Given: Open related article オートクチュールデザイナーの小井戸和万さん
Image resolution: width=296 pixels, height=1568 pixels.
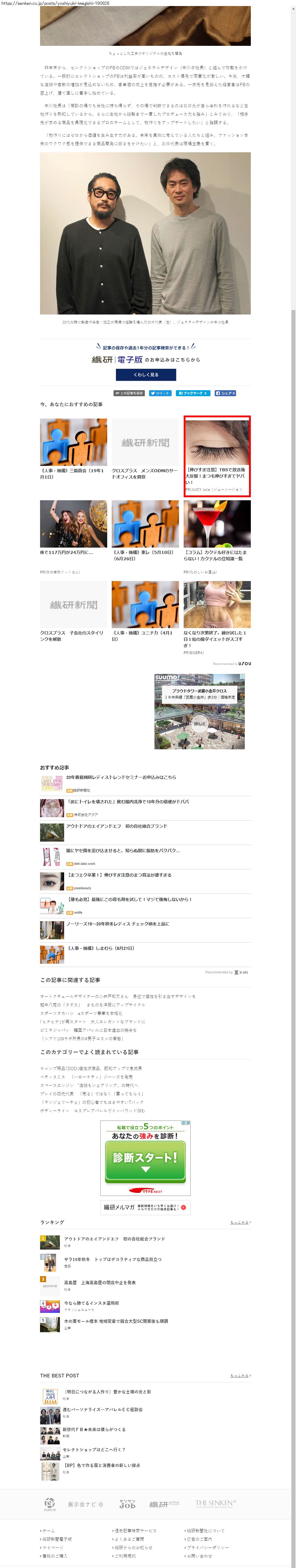Looking at the screenshot, I should pyautogui.click(x=118, y=997).
